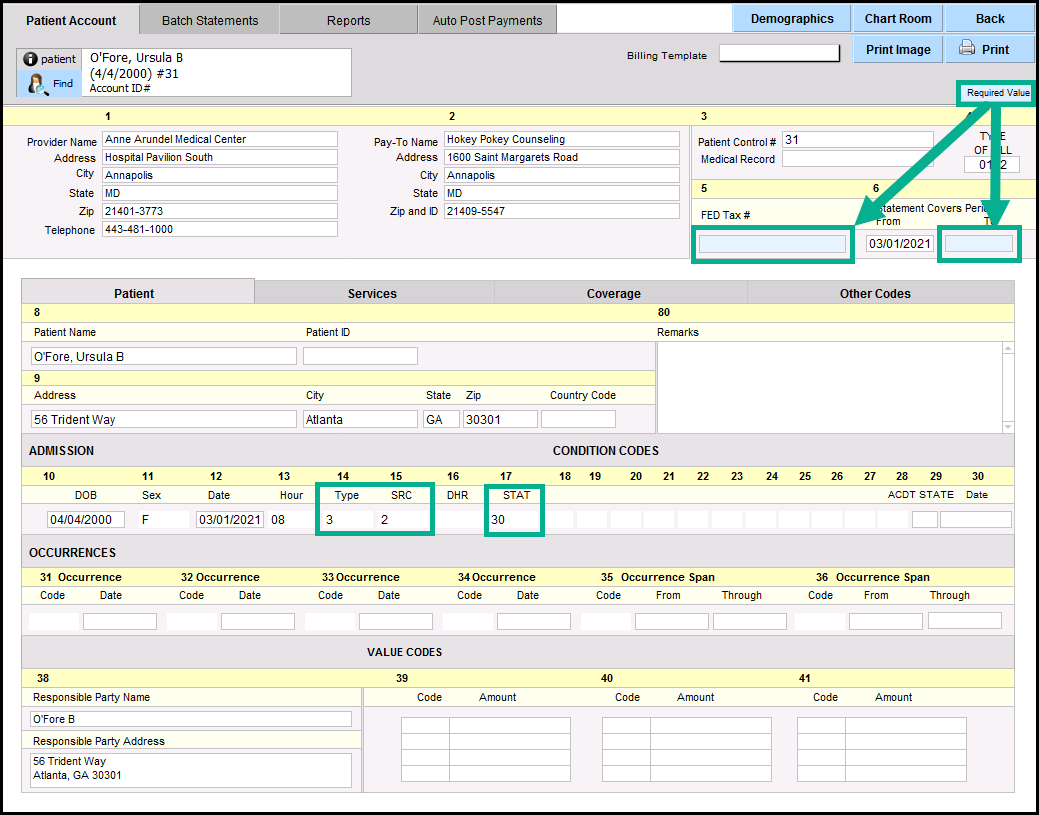
Task: Select the Services section tab
Action: coord(372,293)
